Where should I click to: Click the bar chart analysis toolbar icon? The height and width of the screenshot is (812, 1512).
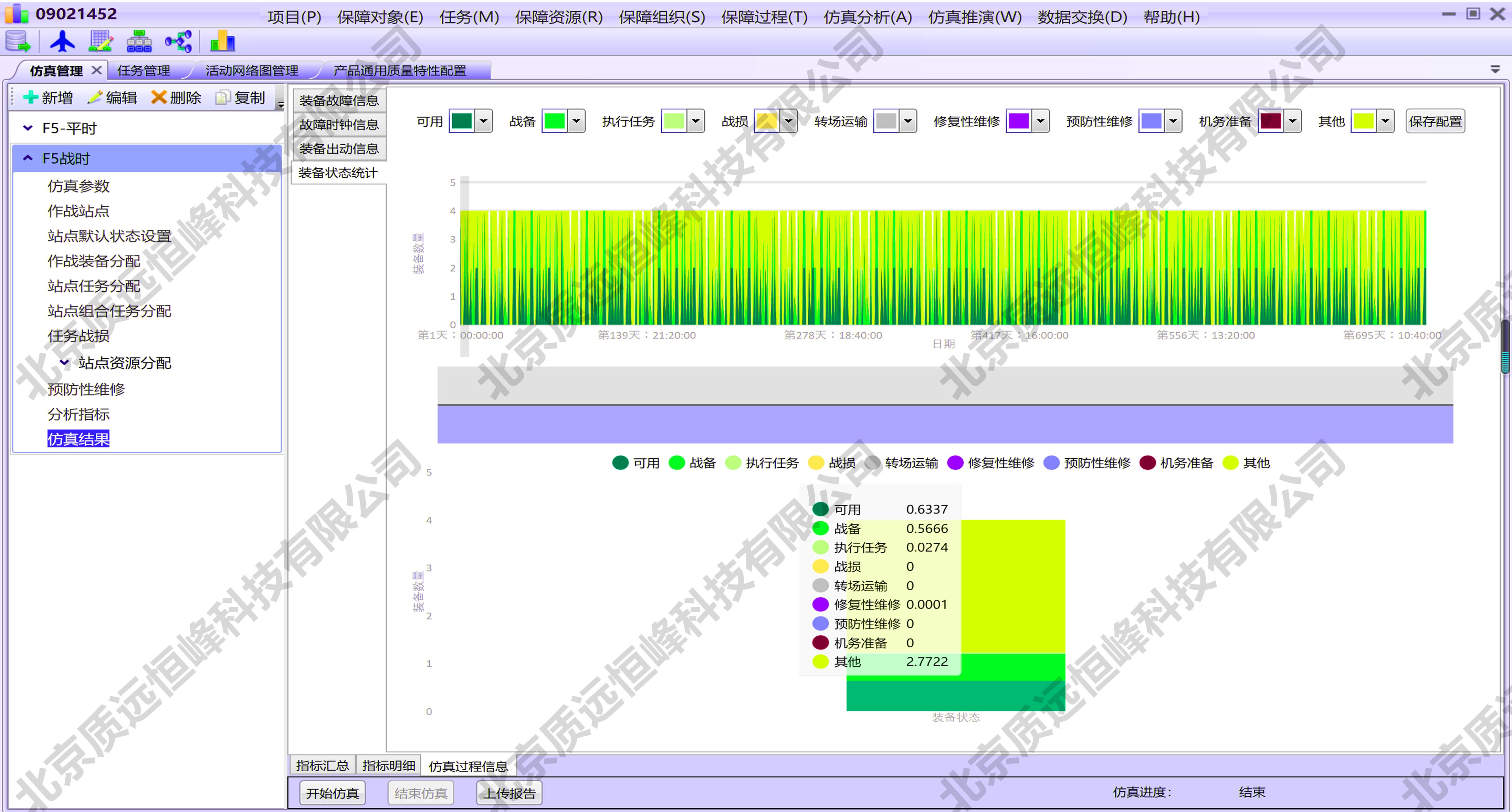click(x=222, y=42)
